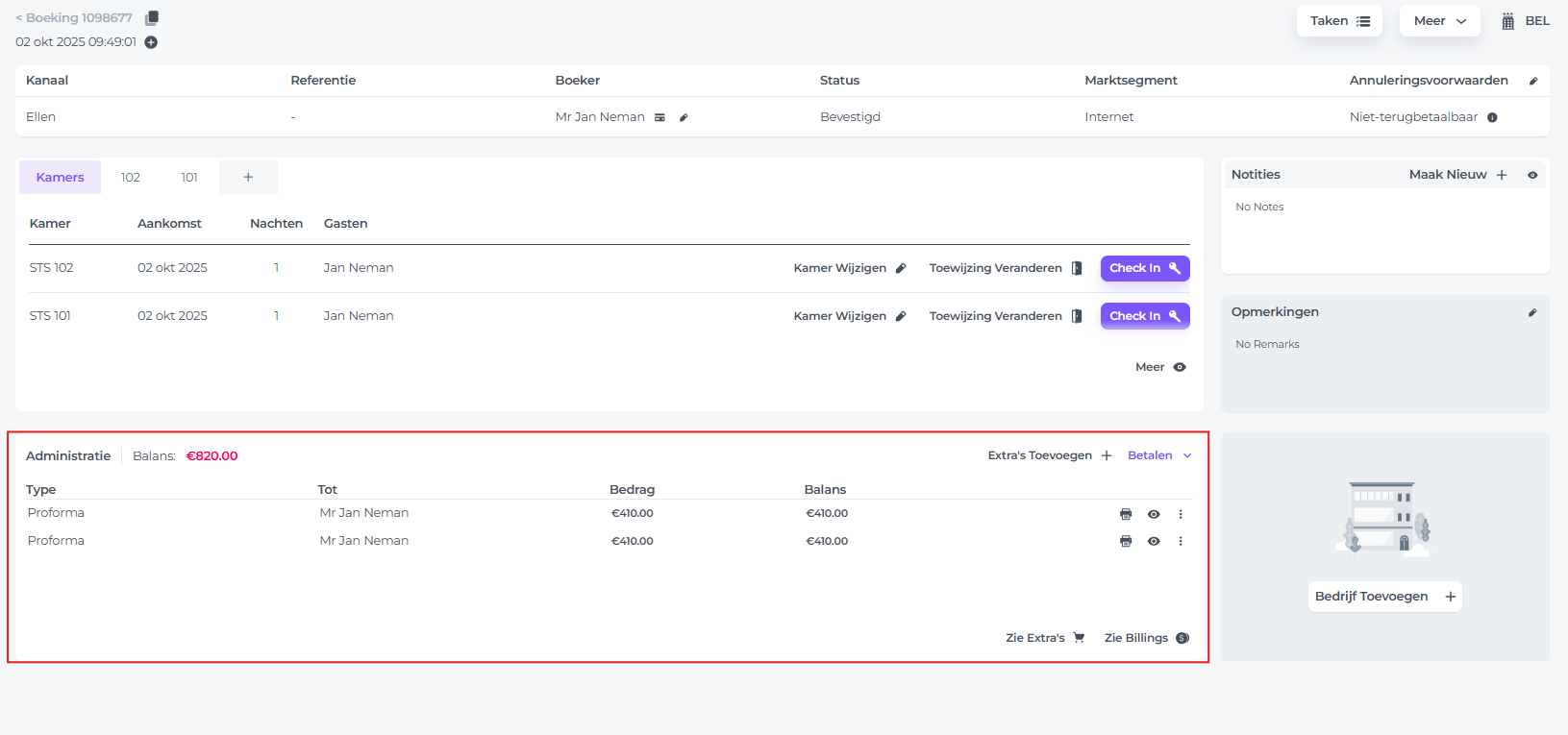Open the booker details card icon
The height and width of the screenshot is (735, 1568).
(x=660, y=117)
